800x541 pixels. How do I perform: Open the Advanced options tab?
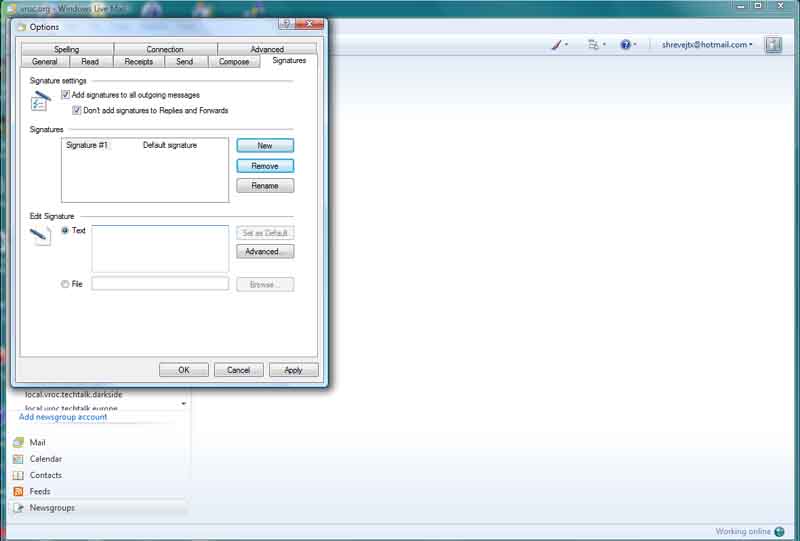coord(267,49)
